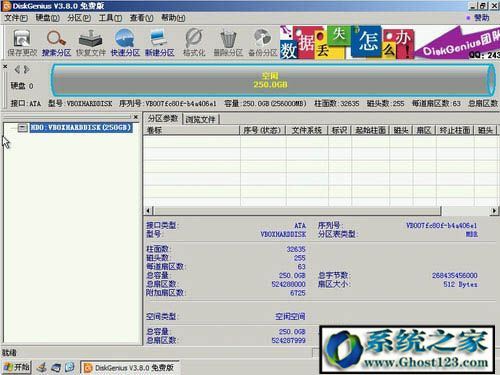Click 删除分区 delete partition trash icon

pyautogui.click(x=228, y=43)
